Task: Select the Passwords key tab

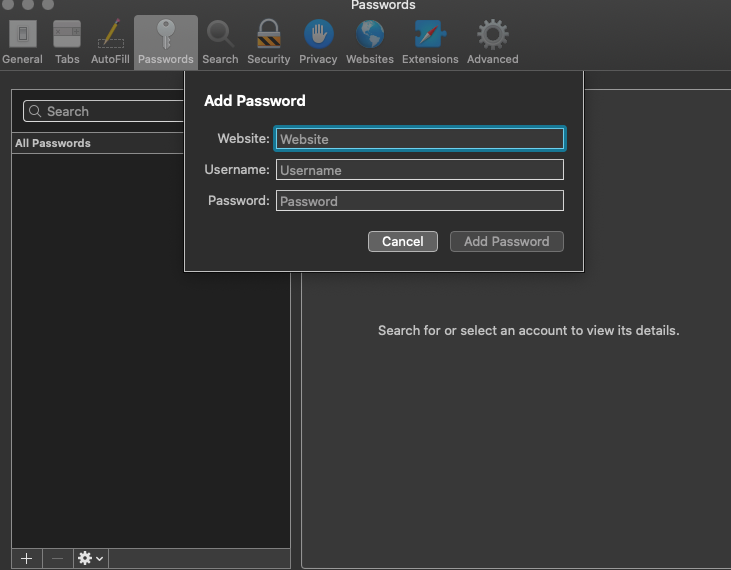Action: [x=166, y=42]
